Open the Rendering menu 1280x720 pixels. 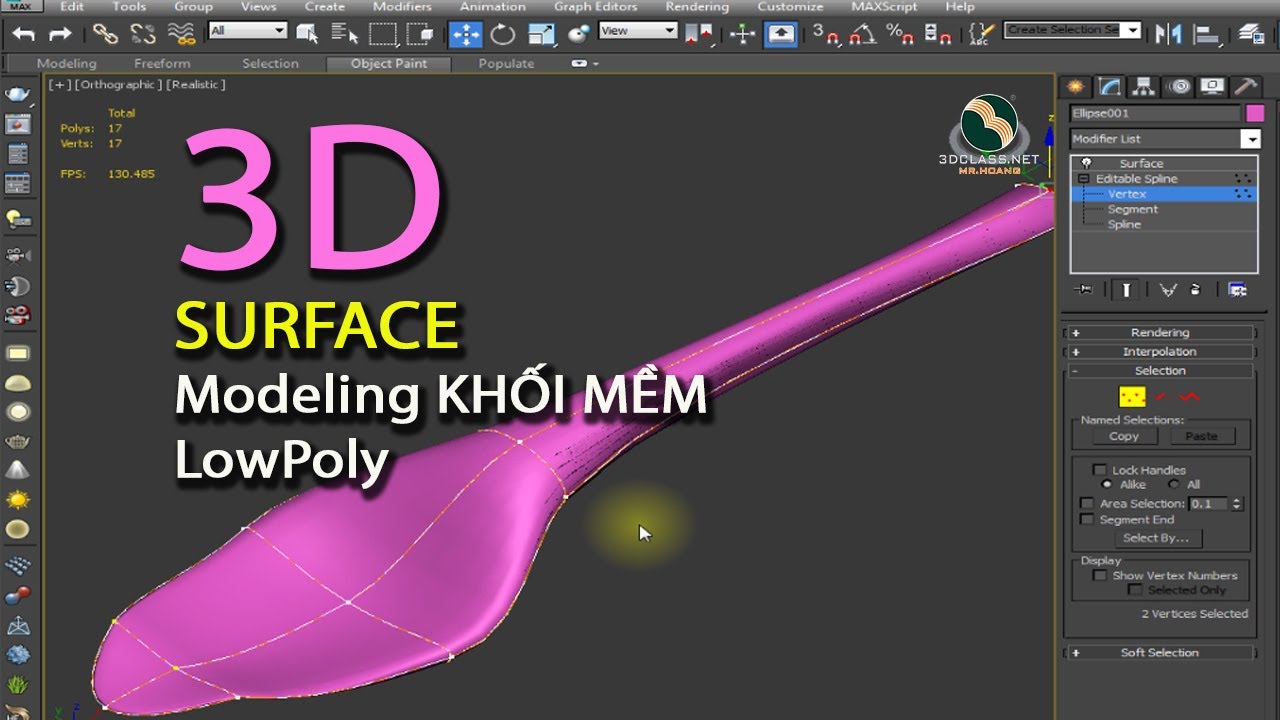tap(697, 6)
